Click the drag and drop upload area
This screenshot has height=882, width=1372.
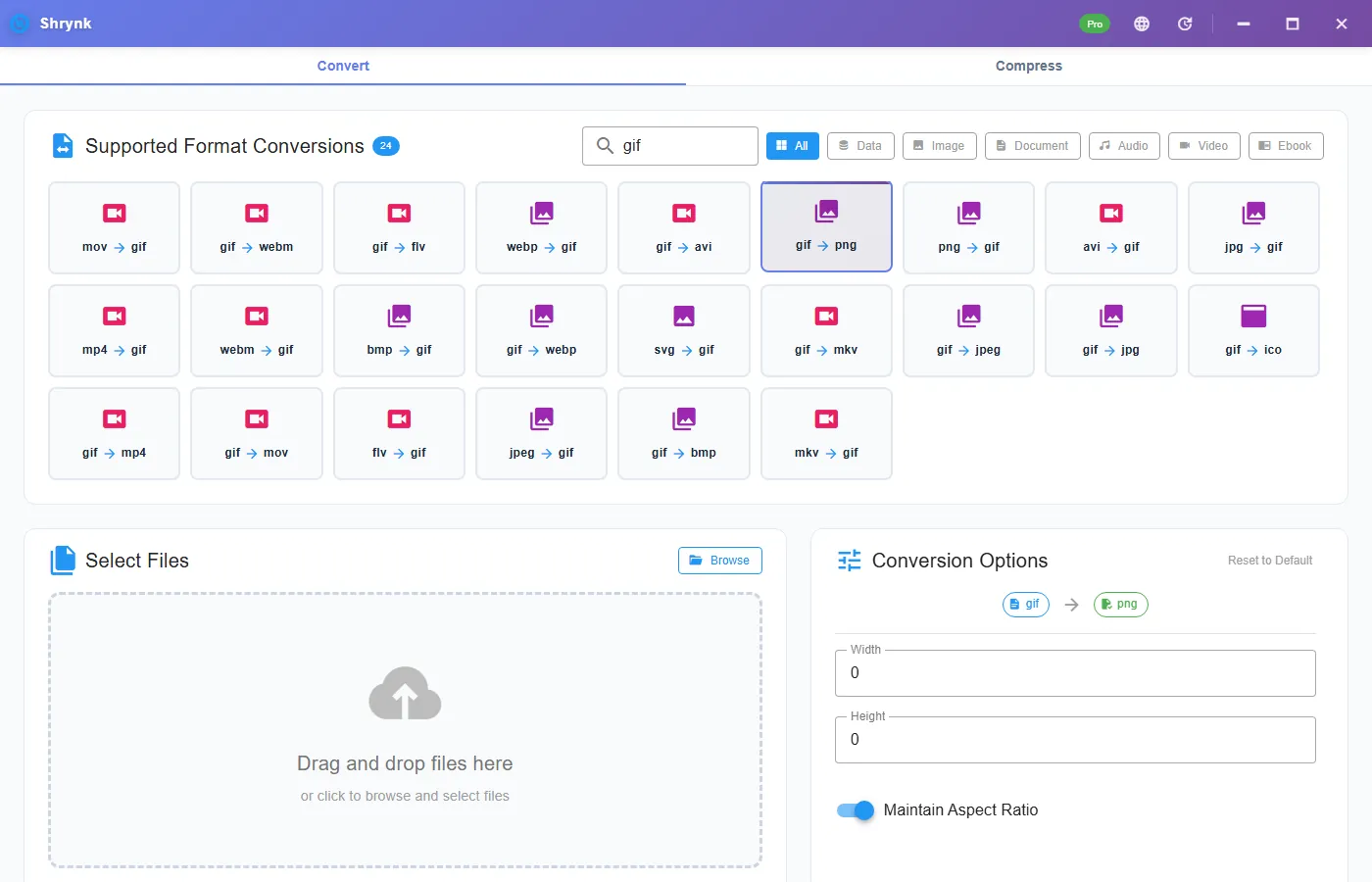[405, 730]
